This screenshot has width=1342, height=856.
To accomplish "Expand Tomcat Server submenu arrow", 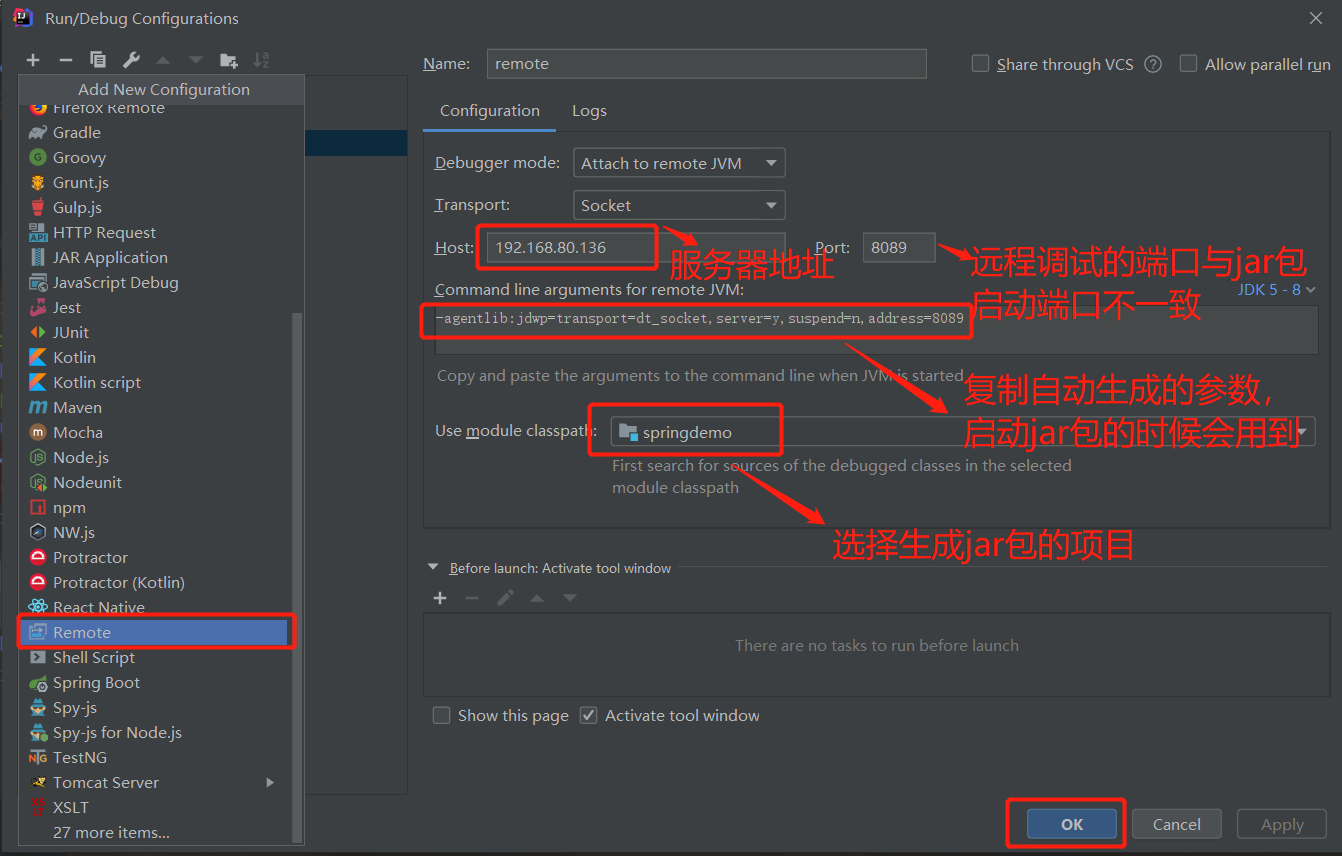I will (270, 782).
